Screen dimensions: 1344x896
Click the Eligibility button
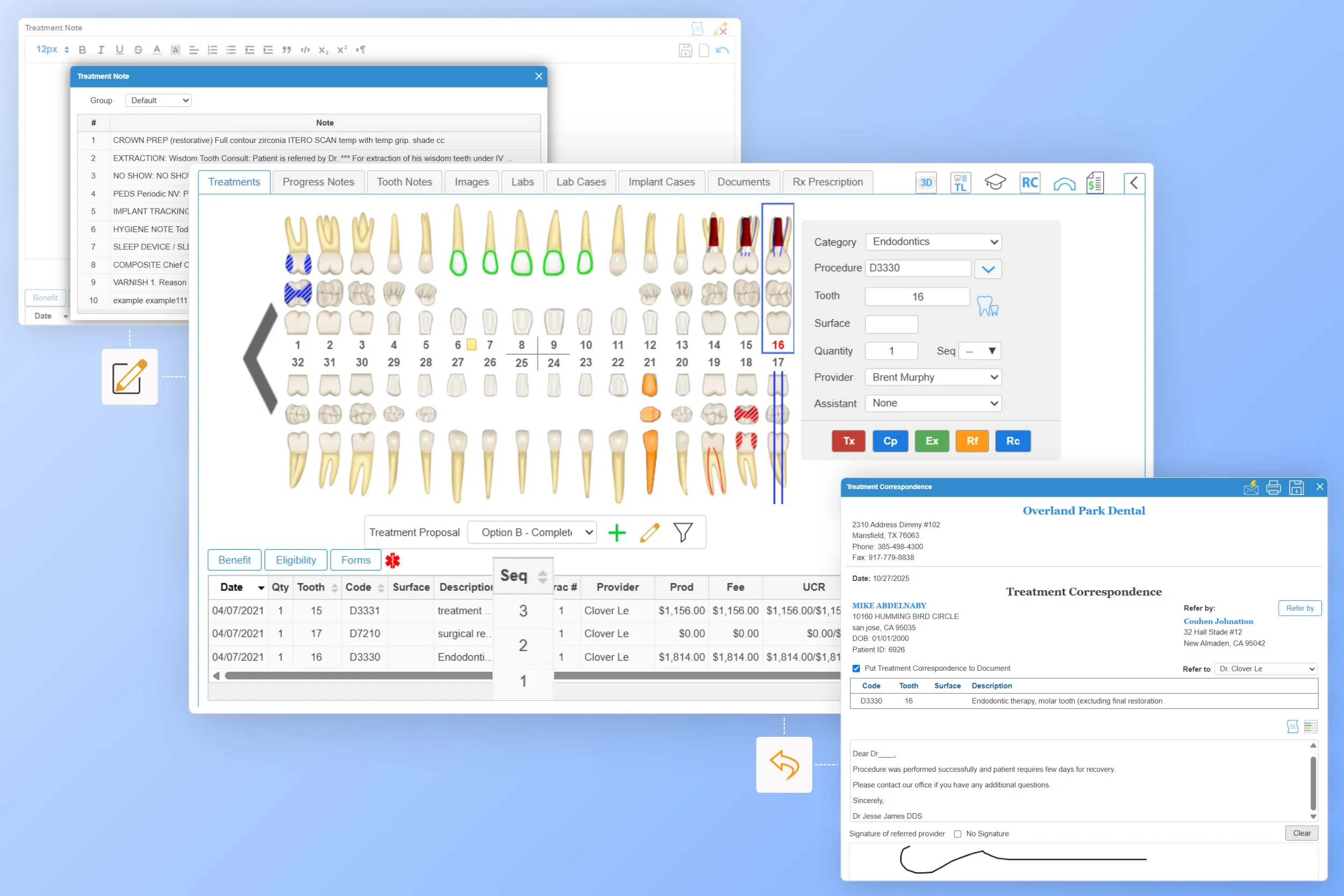(x=296, y=560)
